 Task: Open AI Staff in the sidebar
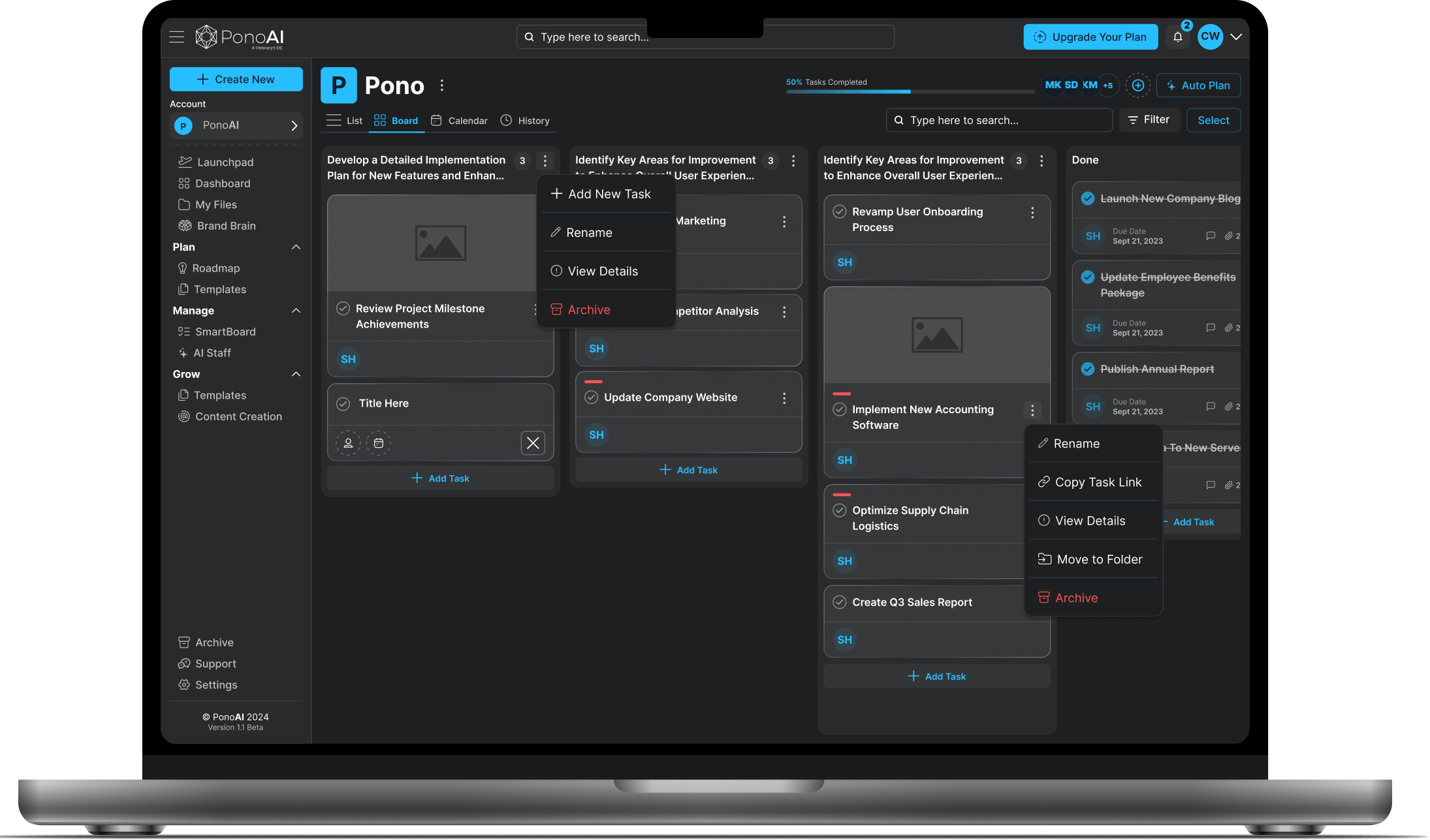click(212, 353)
